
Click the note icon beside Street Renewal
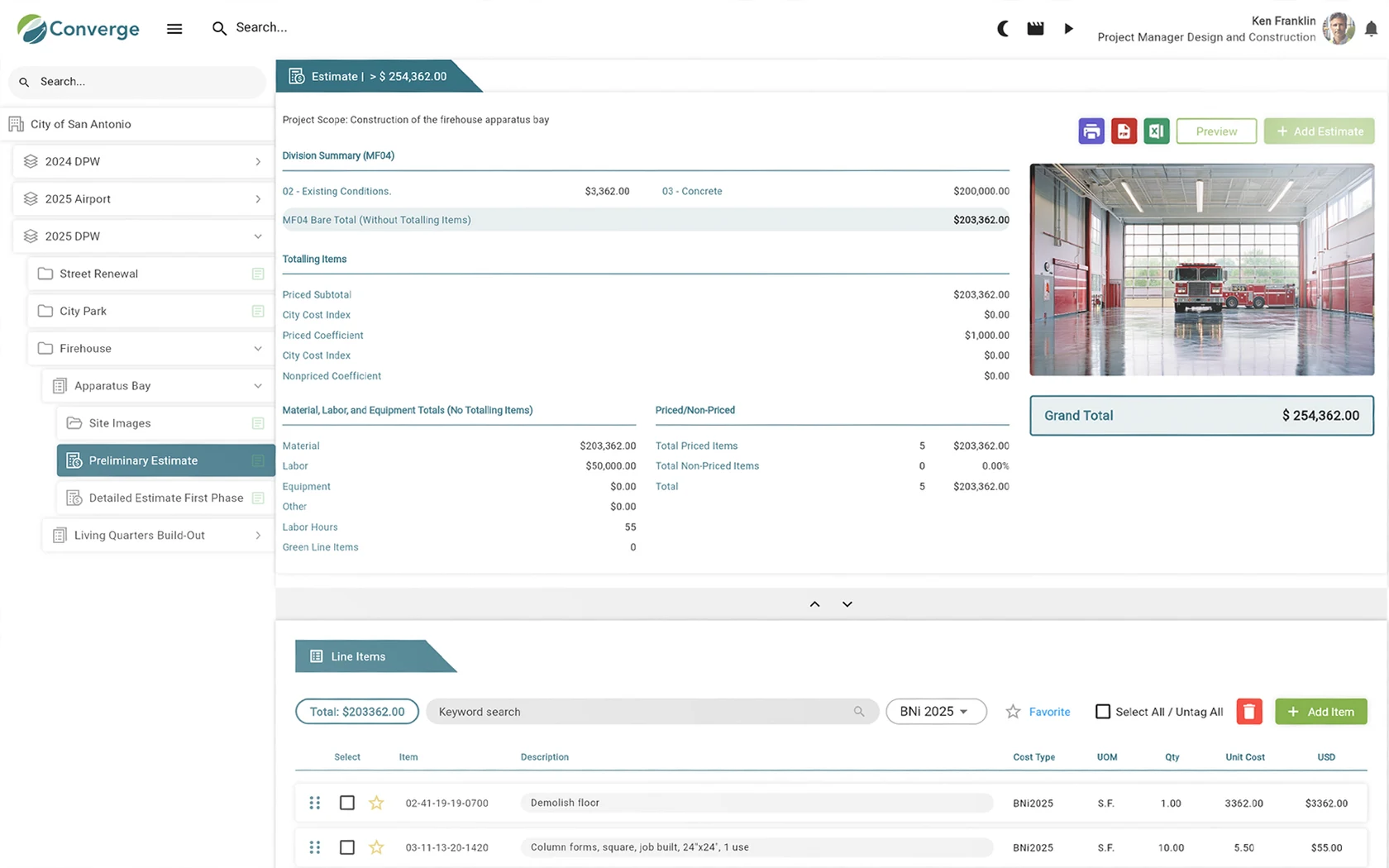pos(258,274)
